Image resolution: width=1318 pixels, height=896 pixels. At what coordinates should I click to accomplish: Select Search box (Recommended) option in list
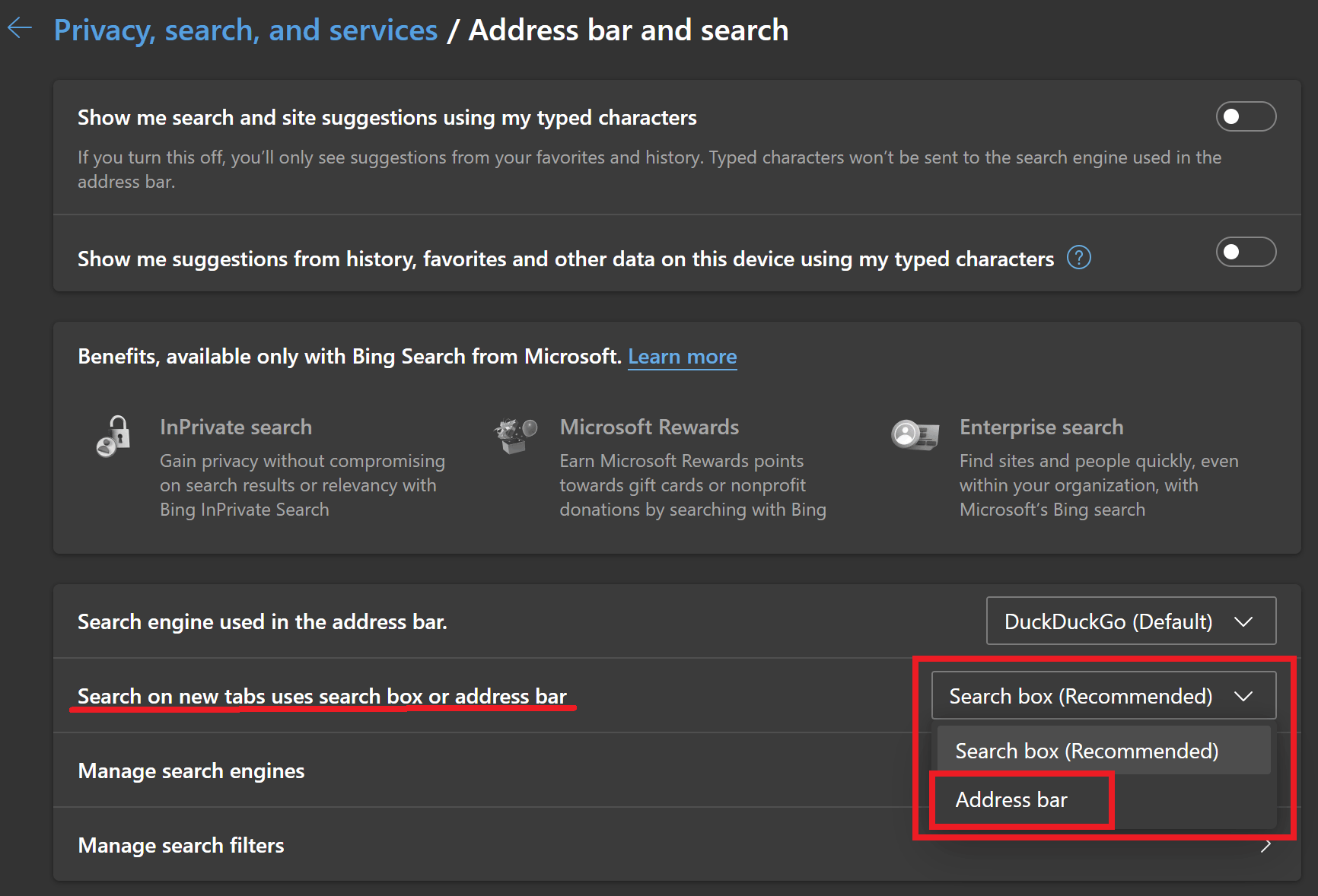click(x=1103, y=751)
